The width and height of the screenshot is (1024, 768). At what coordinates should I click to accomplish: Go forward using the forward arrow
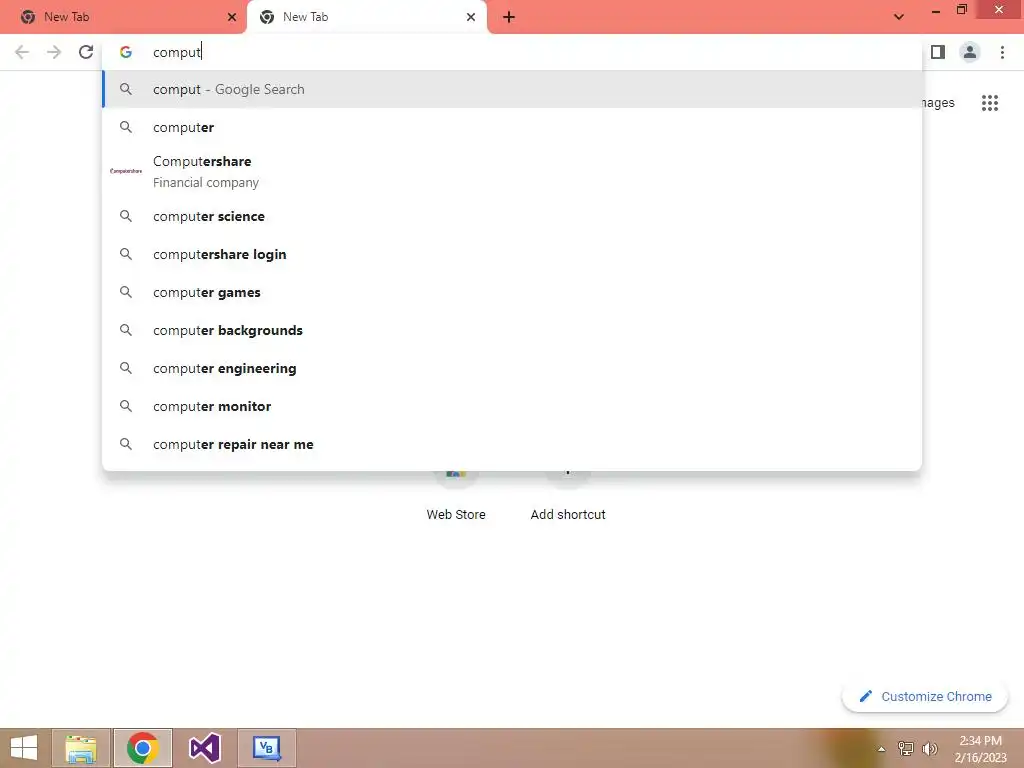pyautogui.click(x=54, y=52)
